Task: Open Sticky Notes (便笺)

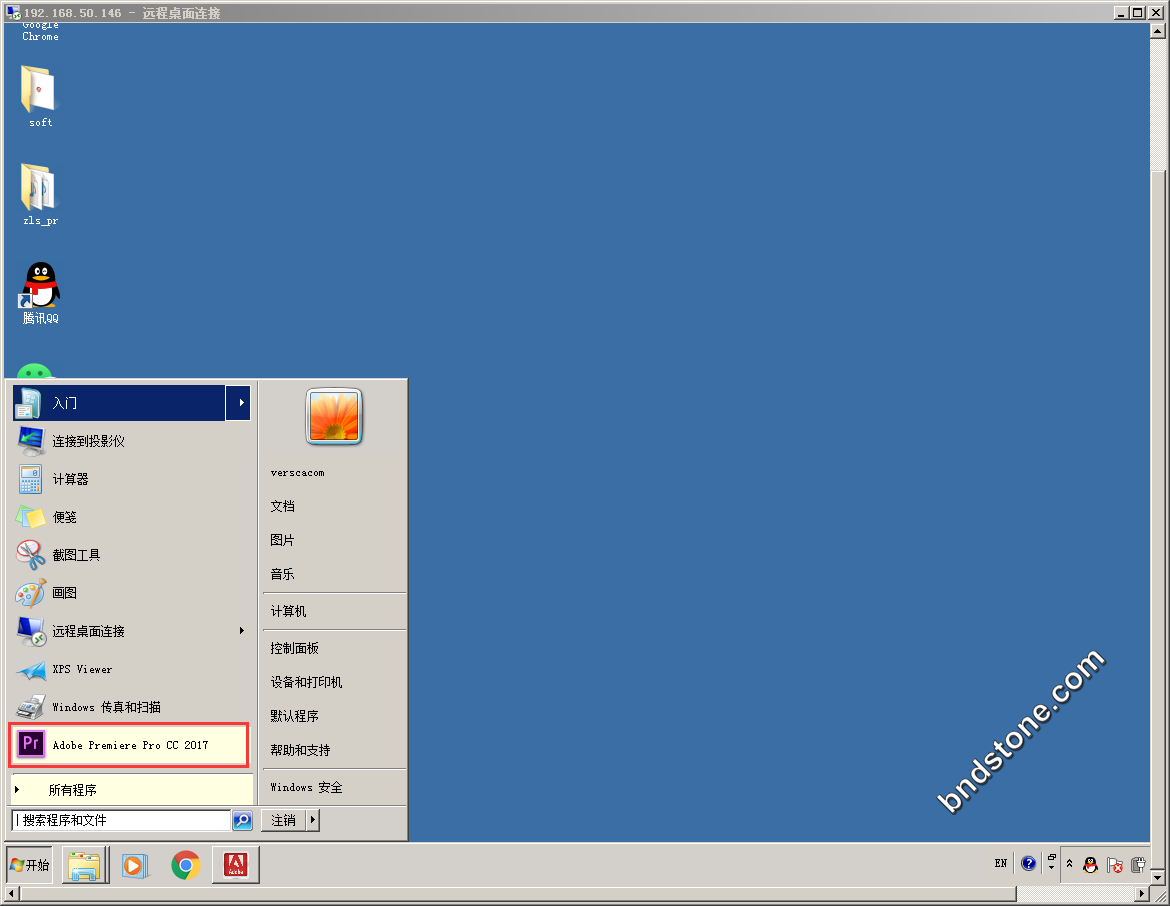Action: click(64, 517)
